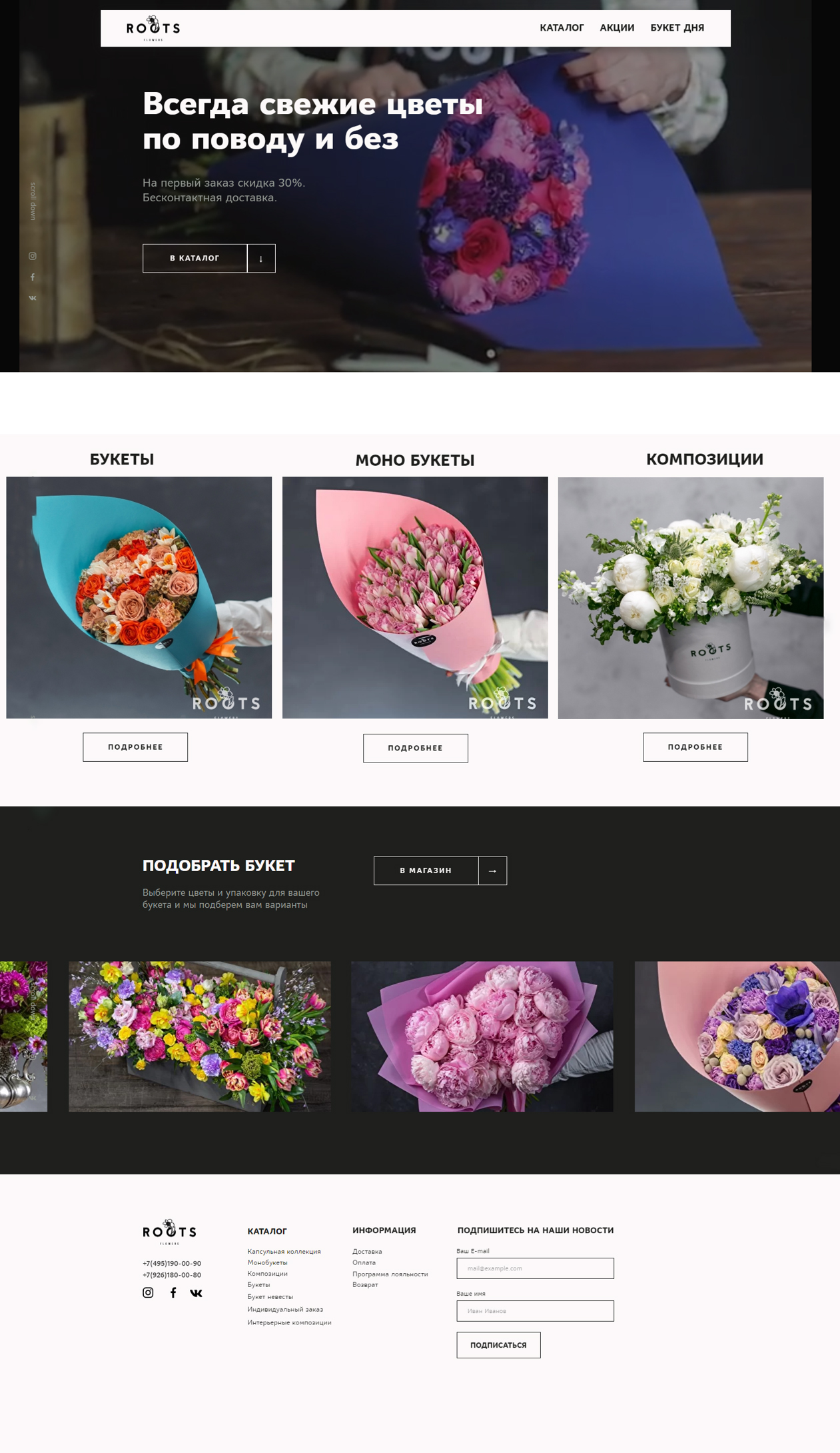Image resolution: width=840 pixels, height=1453 pixels.
Task: Open Facebook from the hero side bar
Action: click(x=33, y=277)
